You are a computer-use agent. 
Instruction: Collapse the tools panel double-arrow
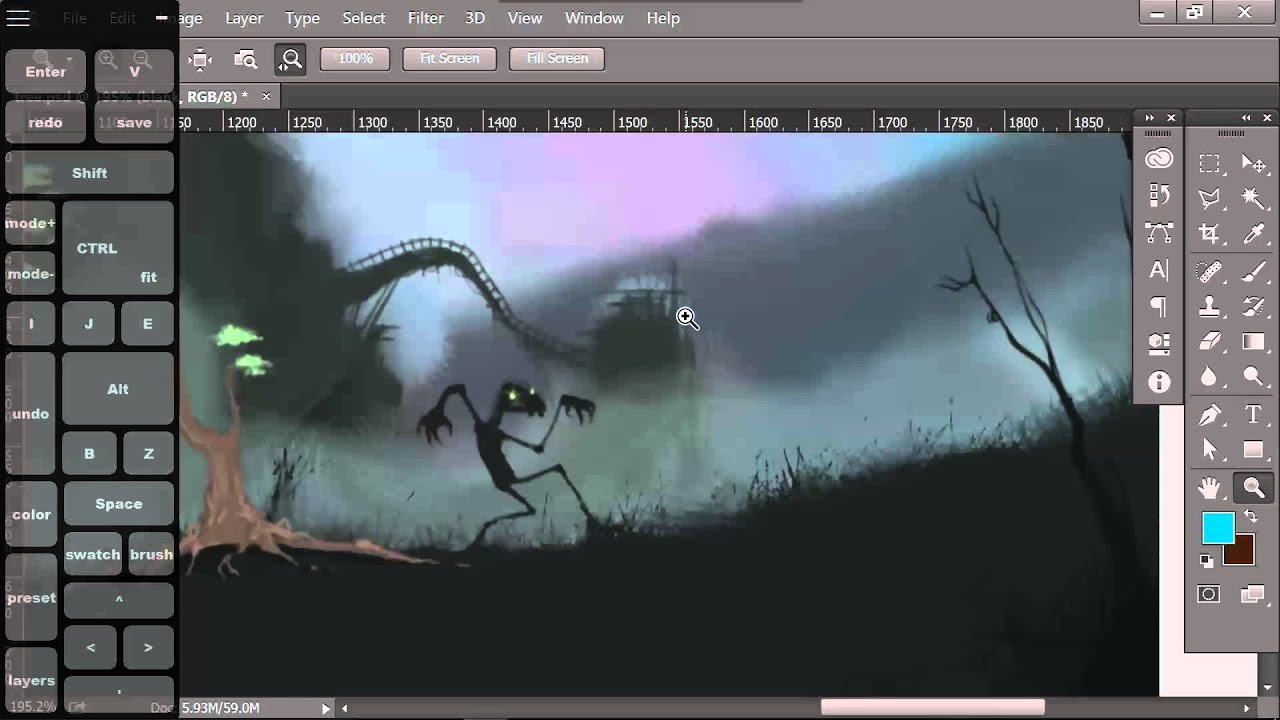pyautogui.click(x=1246, y=118)
